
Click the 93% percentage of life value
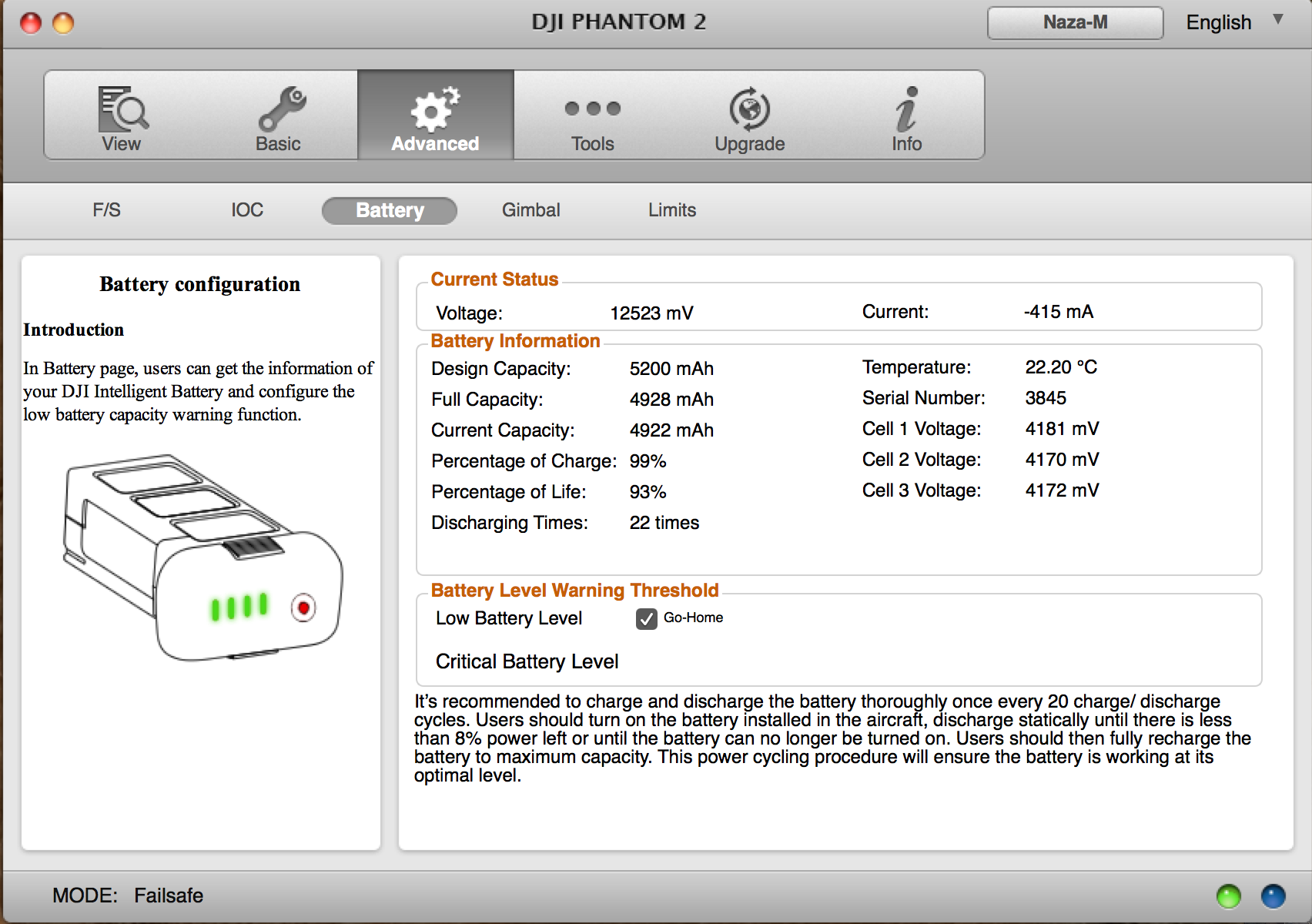[648, 492]
